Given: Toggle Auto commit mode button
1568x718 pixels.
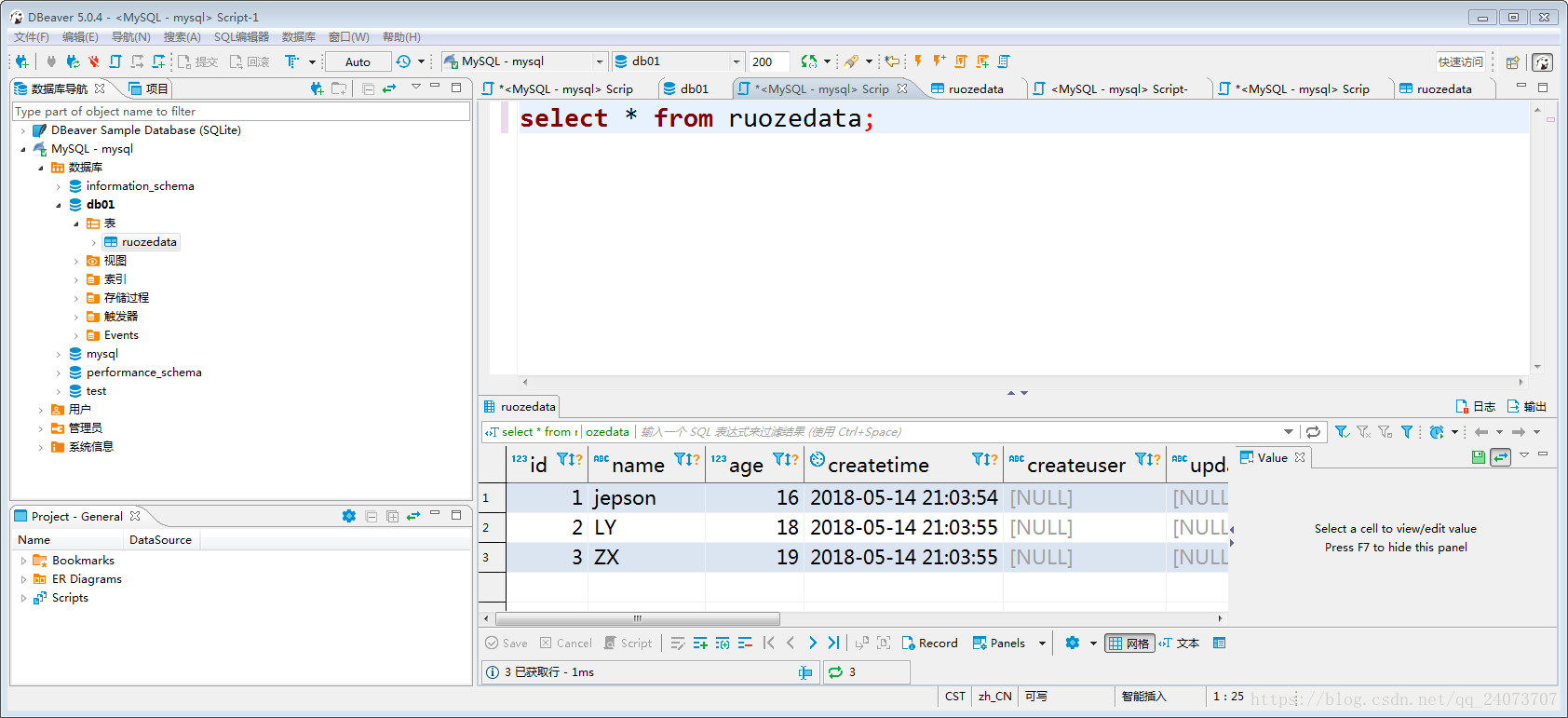Looking at the screenshot, I should coord(358,61).
